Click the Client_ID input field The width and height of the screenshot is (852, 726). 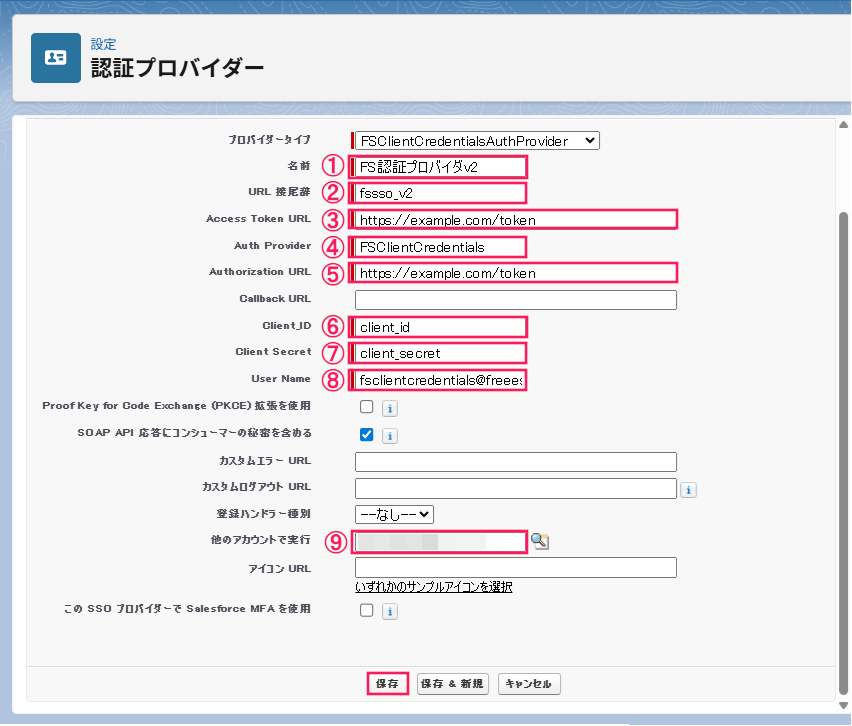(x=440, y=327)
